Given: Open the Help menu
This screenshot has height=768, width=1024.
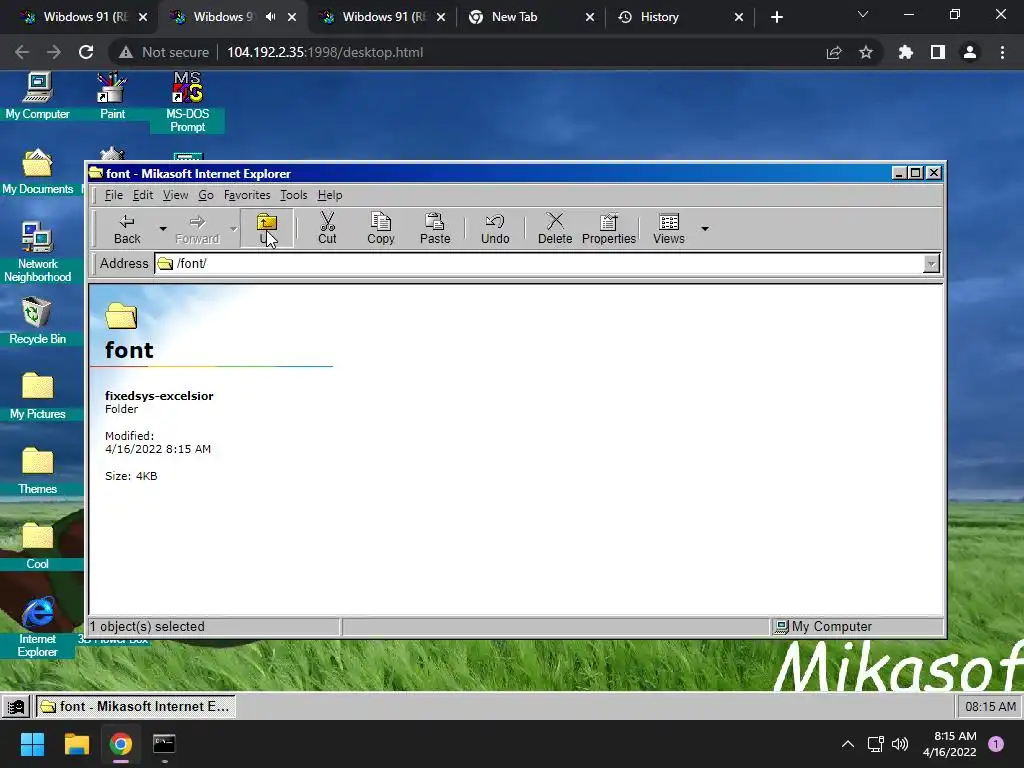Looking at the screenshot, I should tap(330, 195).
